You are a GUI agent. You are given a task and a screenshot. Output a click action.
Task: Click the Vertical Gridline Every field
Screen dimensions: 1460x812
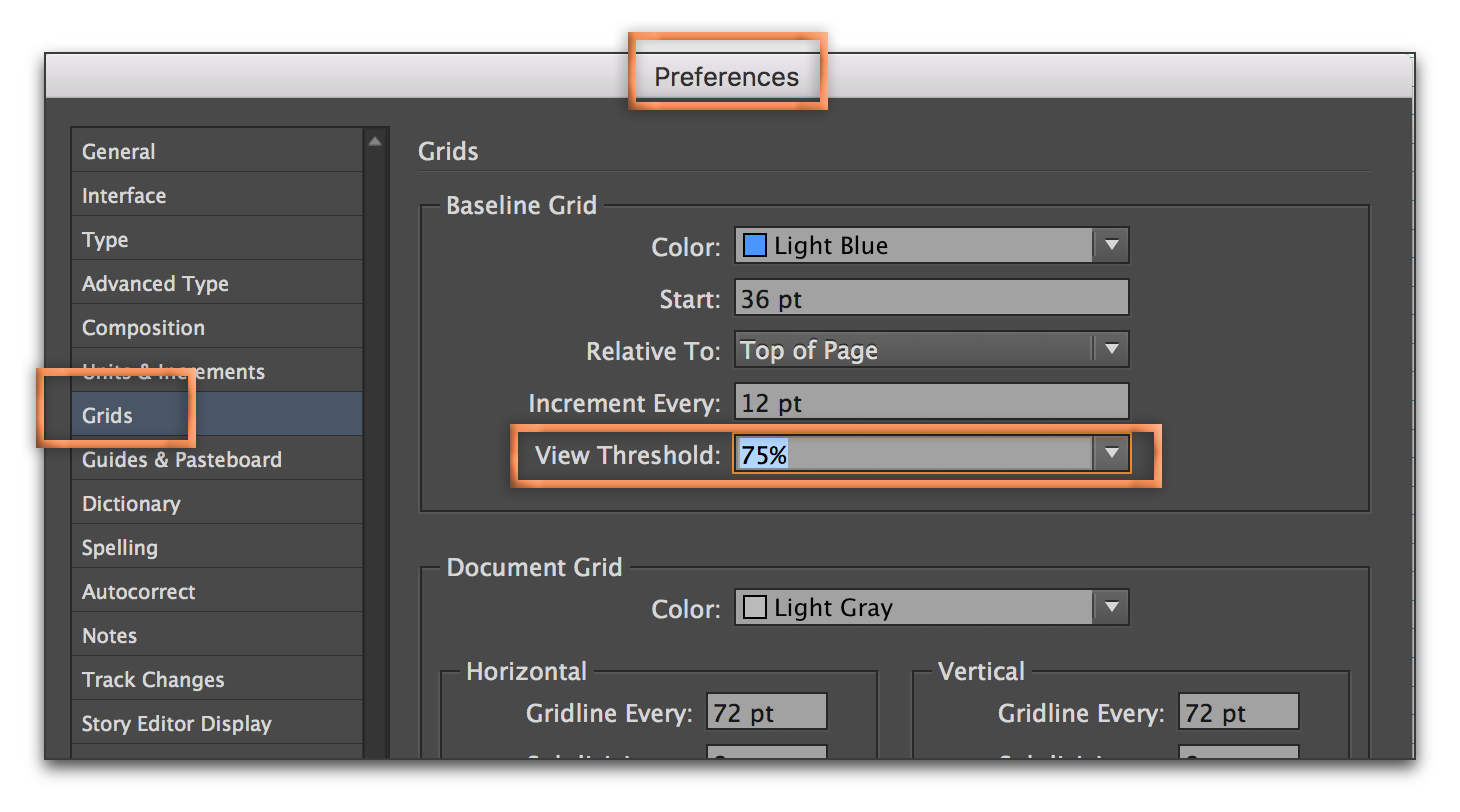pos(1238,713)
